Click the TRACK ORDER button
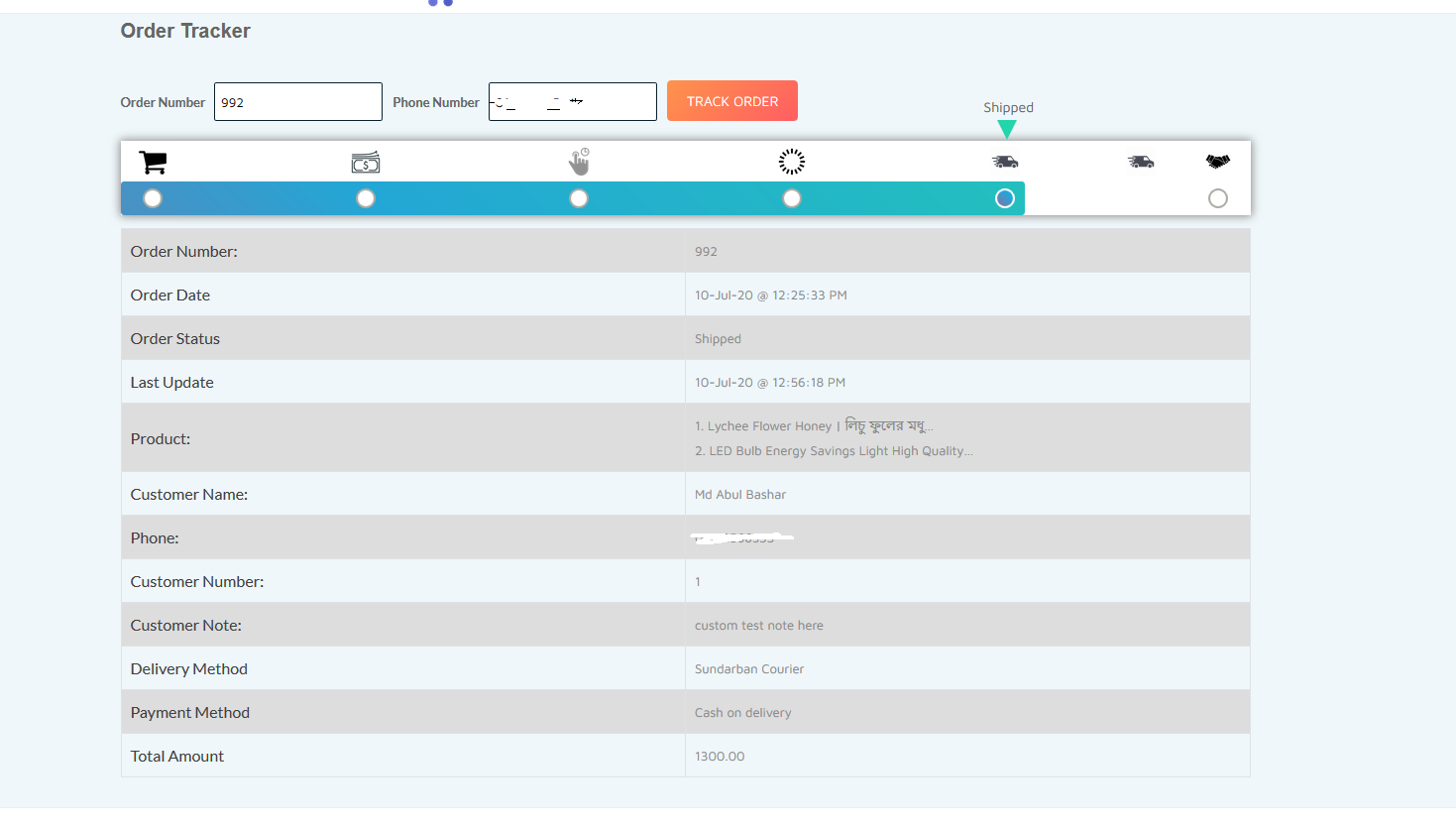The image size is (1456, 829). tap(732, 101)
